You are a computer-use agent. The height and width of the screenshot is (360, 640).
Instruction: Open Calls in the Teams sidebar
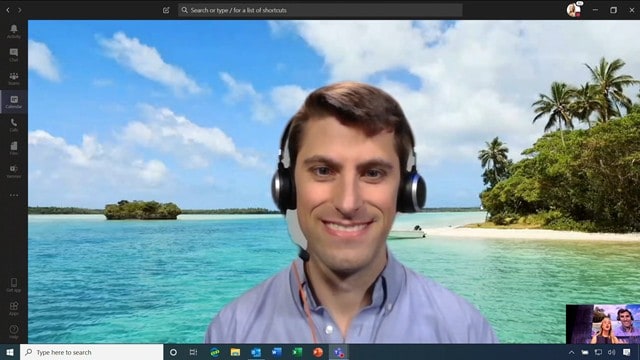tap(13, 125)
